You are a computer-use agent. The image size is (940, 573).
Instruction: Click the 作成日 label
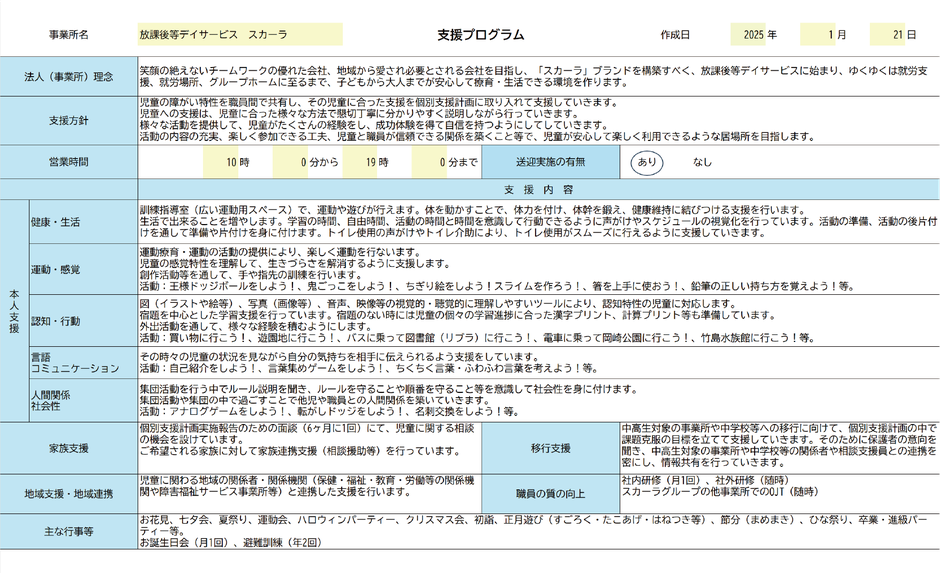pos(675,35)
